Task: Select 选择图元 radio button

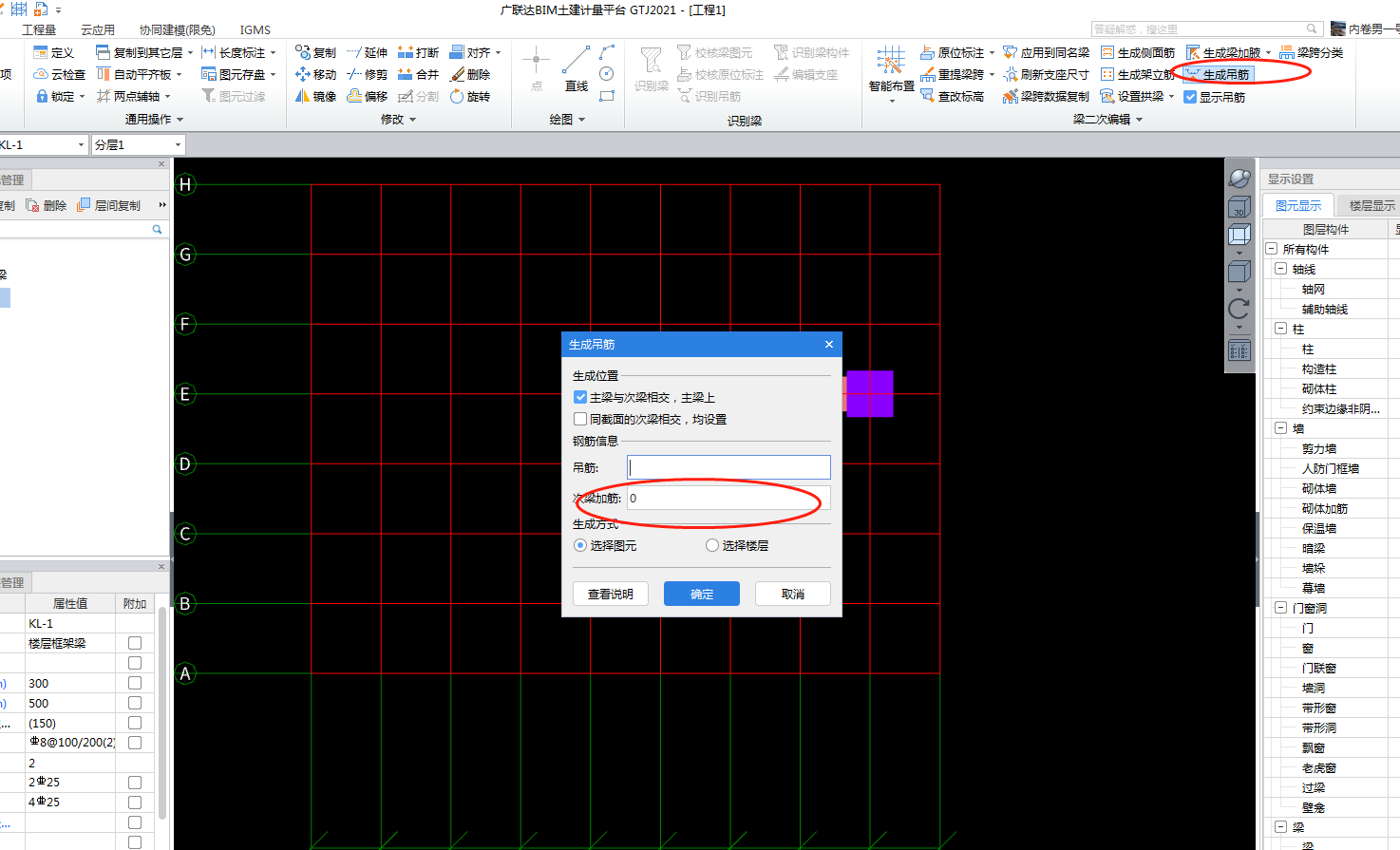Action: click(580, 545)
